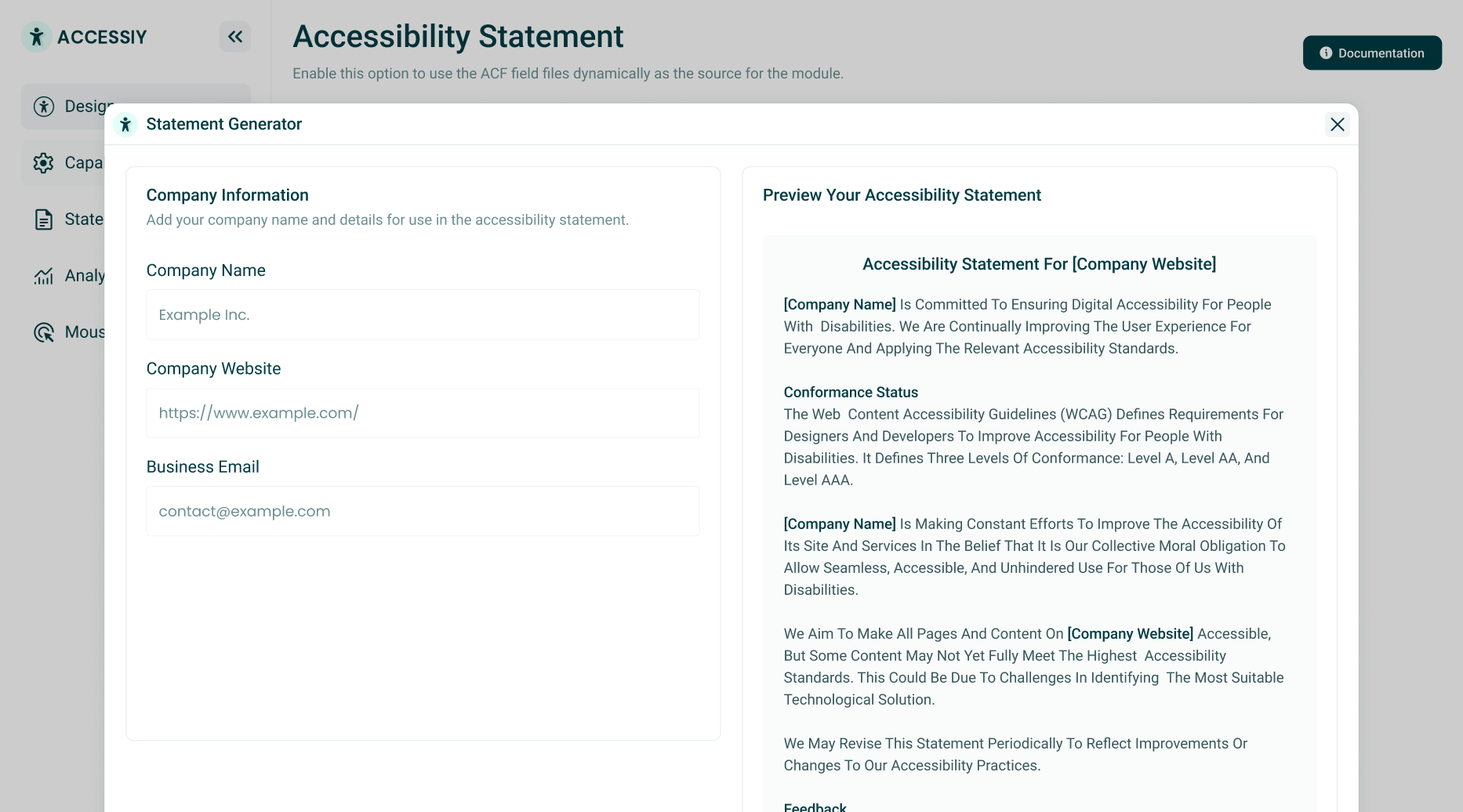
Task: Click the info icon inside Documentation button
Action: (1326, 53)
